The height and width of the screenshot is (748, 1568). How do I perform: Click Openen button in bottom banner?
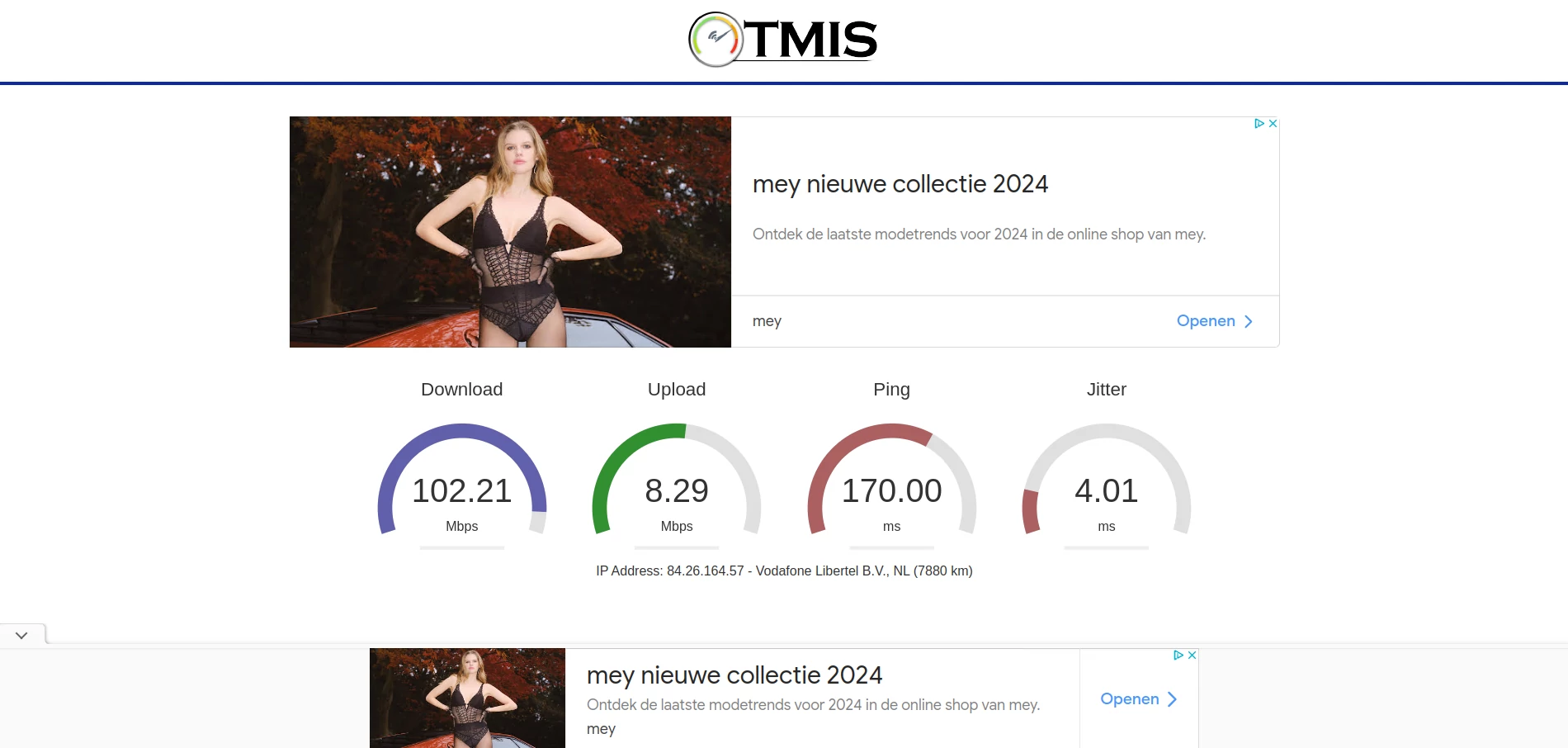(1139, 699)
